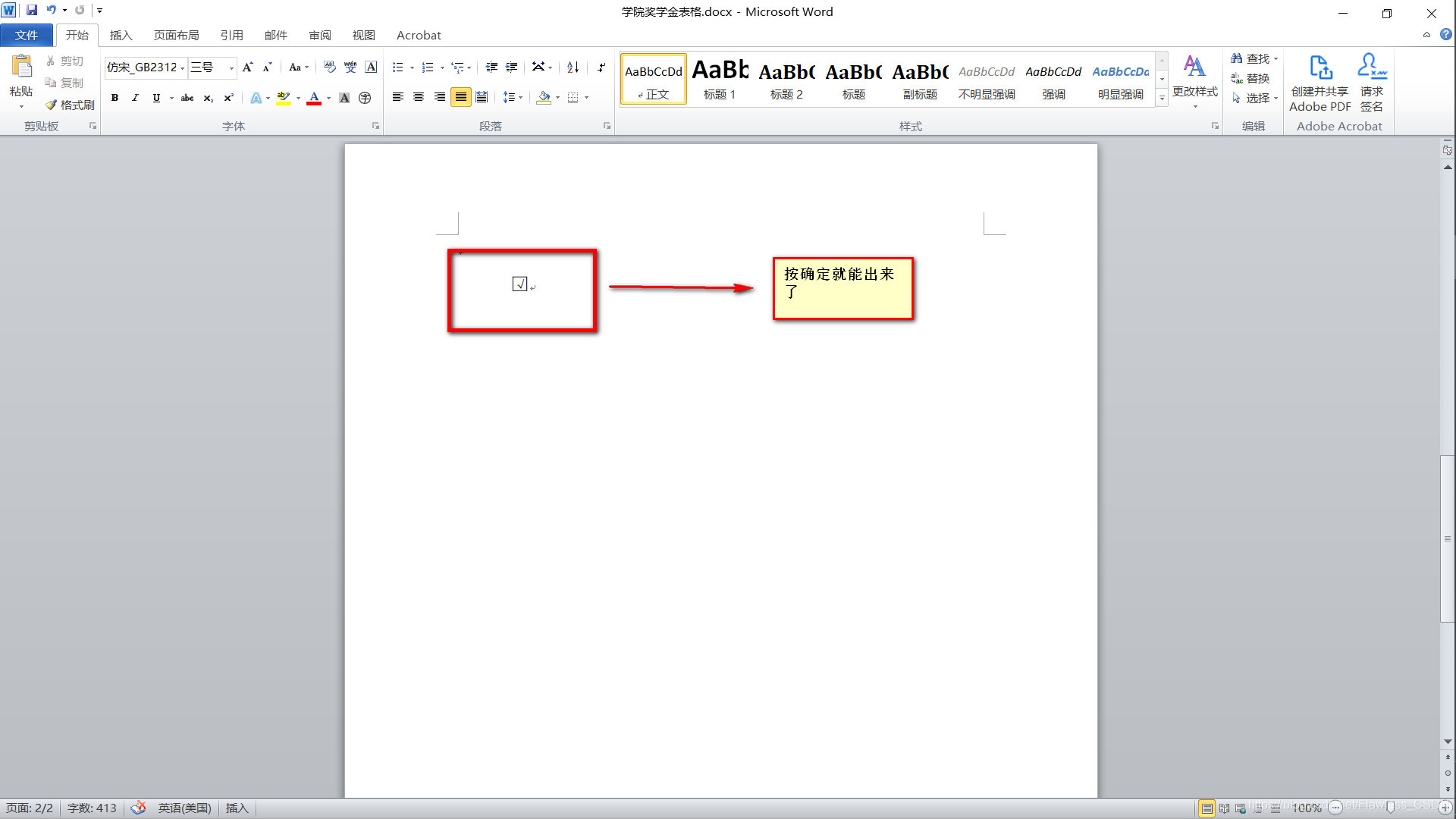1456x819 pixels.
Task: Click the increase indent icon
Action: point(512,67)
